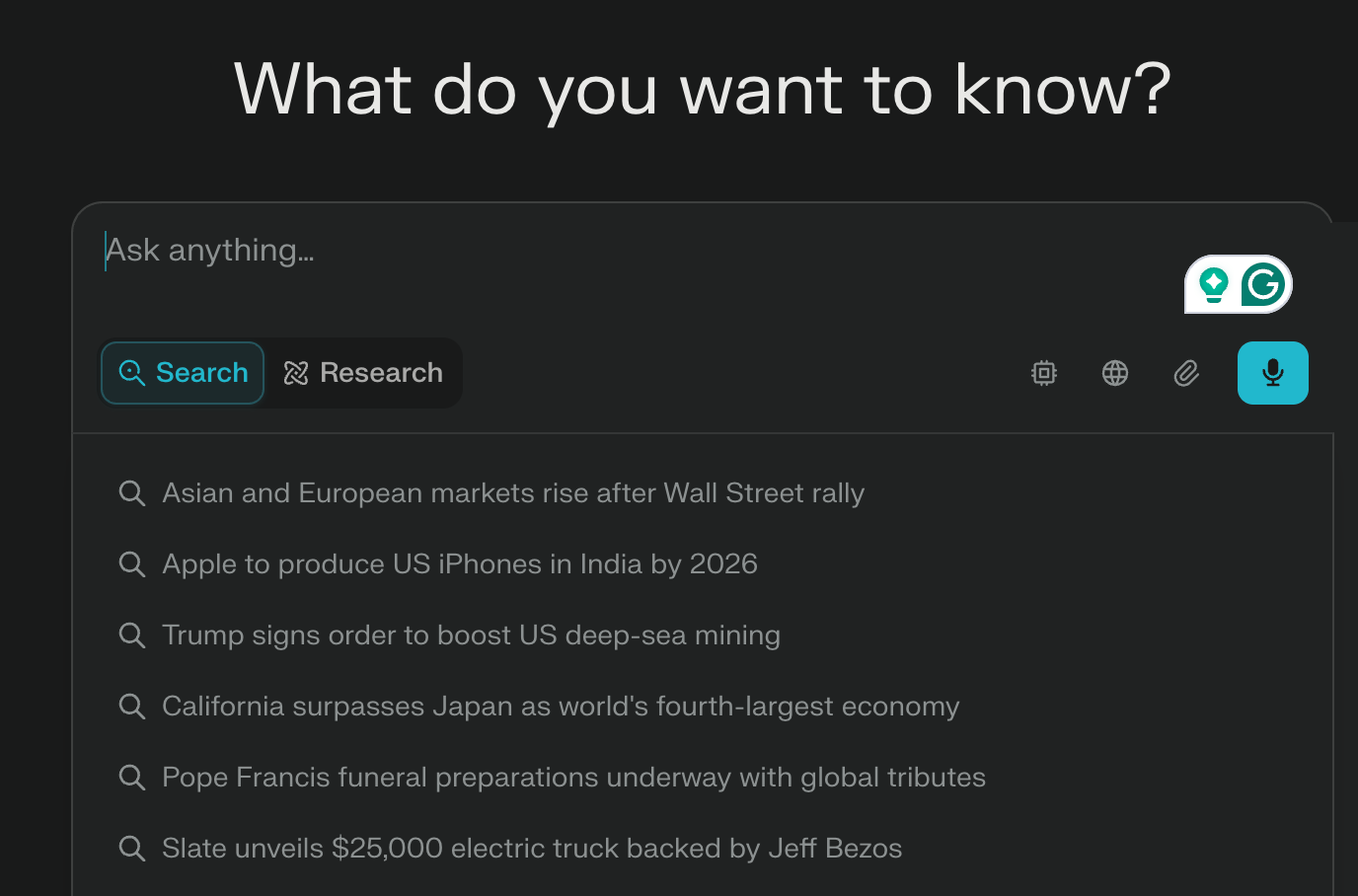Click the magnifier icon beside Asian markets suggestion

point(132,492)
